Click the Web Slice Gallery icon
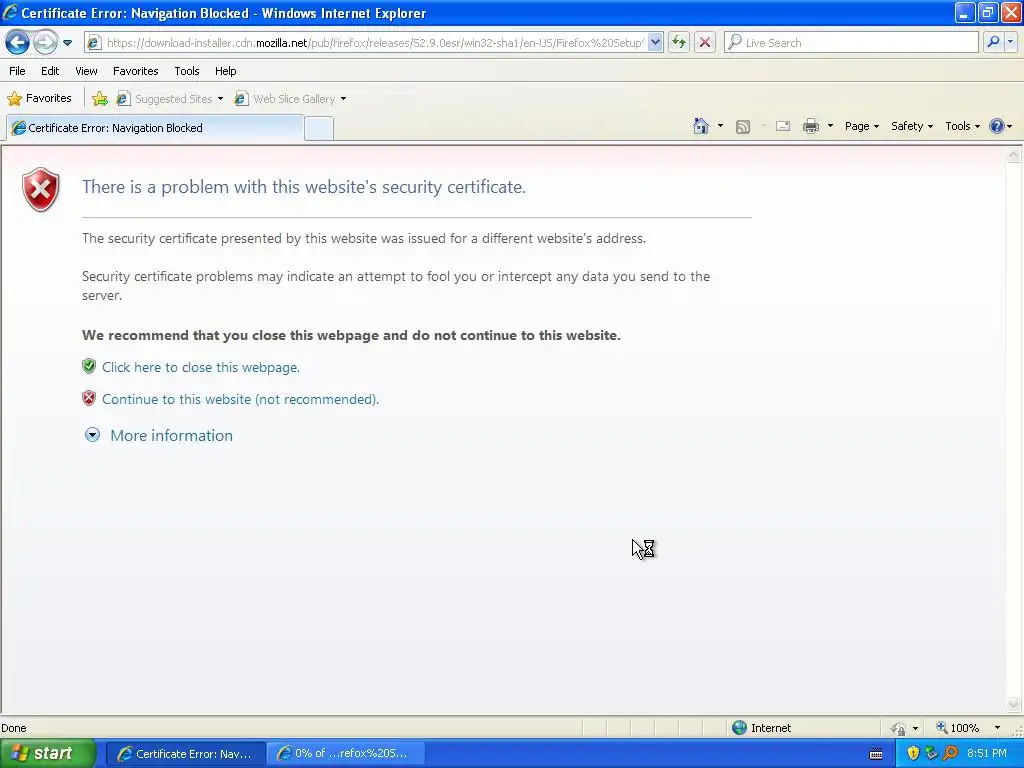Viewport: 1024px width, 768px height. [241, 99]
